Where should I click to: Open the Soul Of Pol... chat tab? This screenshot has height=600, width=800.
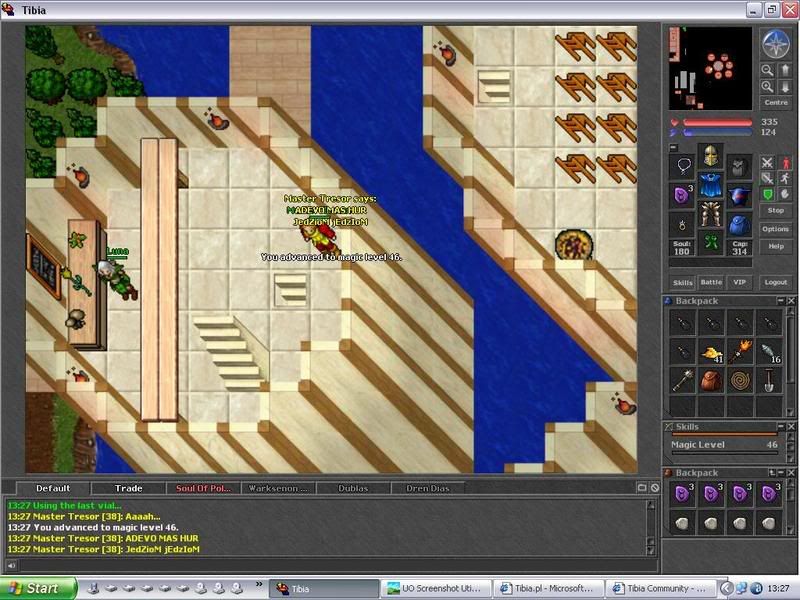coord(204,488)
